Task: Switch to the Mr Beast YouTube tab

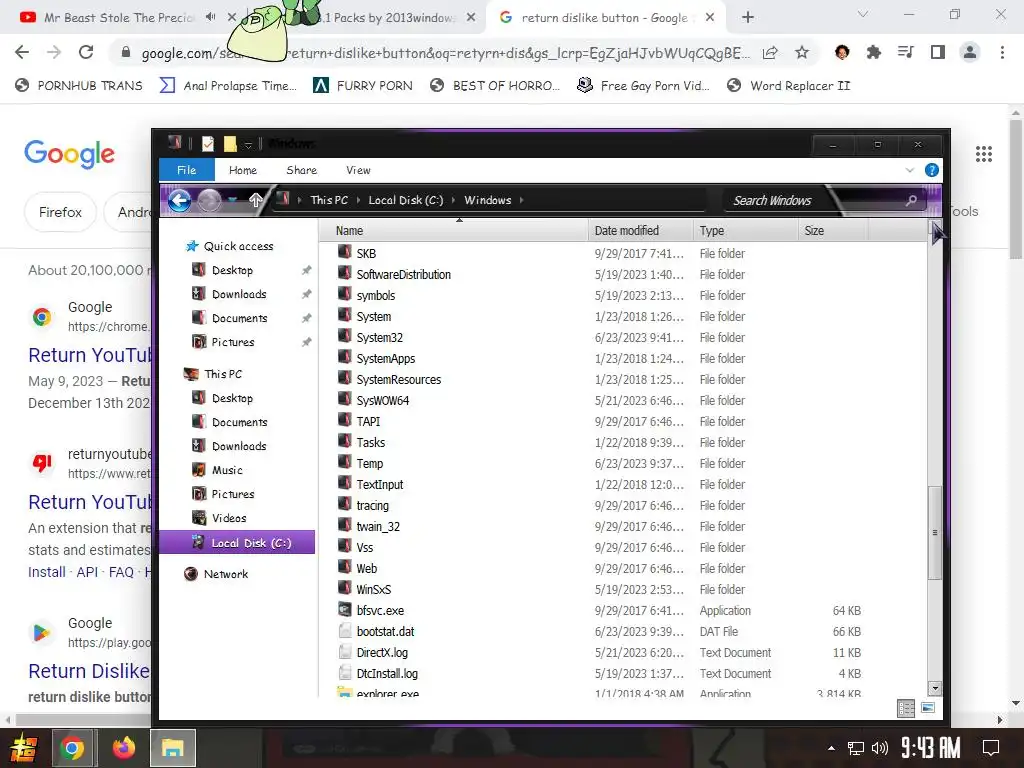Action: click(x=118, y=18)
